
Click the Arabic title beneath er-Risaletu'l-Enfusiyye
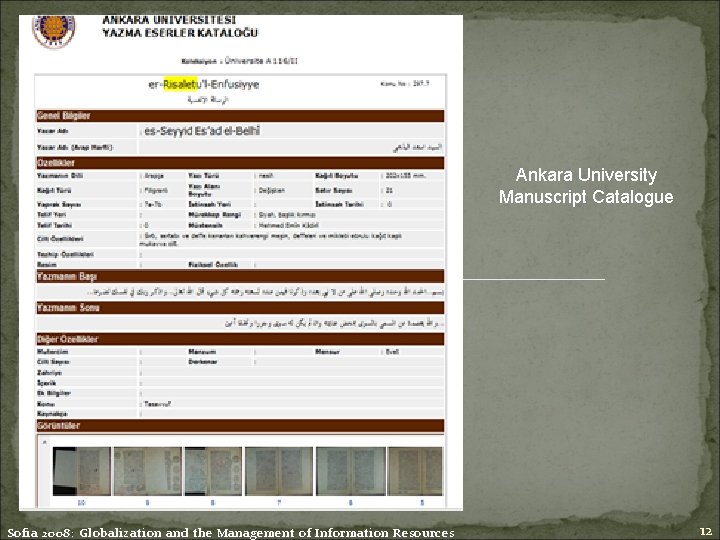(x=208, y=100)
